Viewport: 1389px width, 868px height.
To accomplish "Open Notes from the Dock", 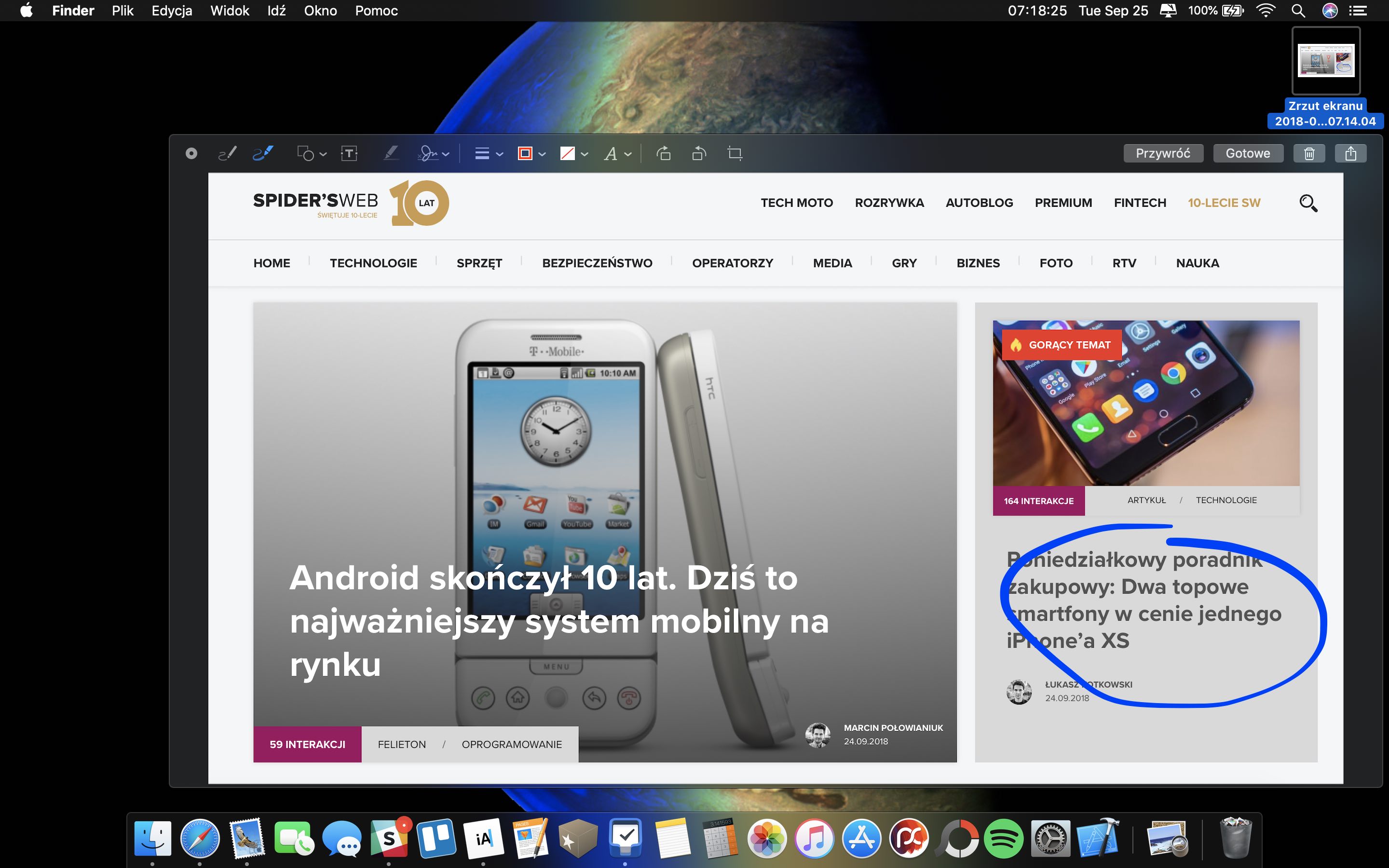I will [x=672, y=838].
